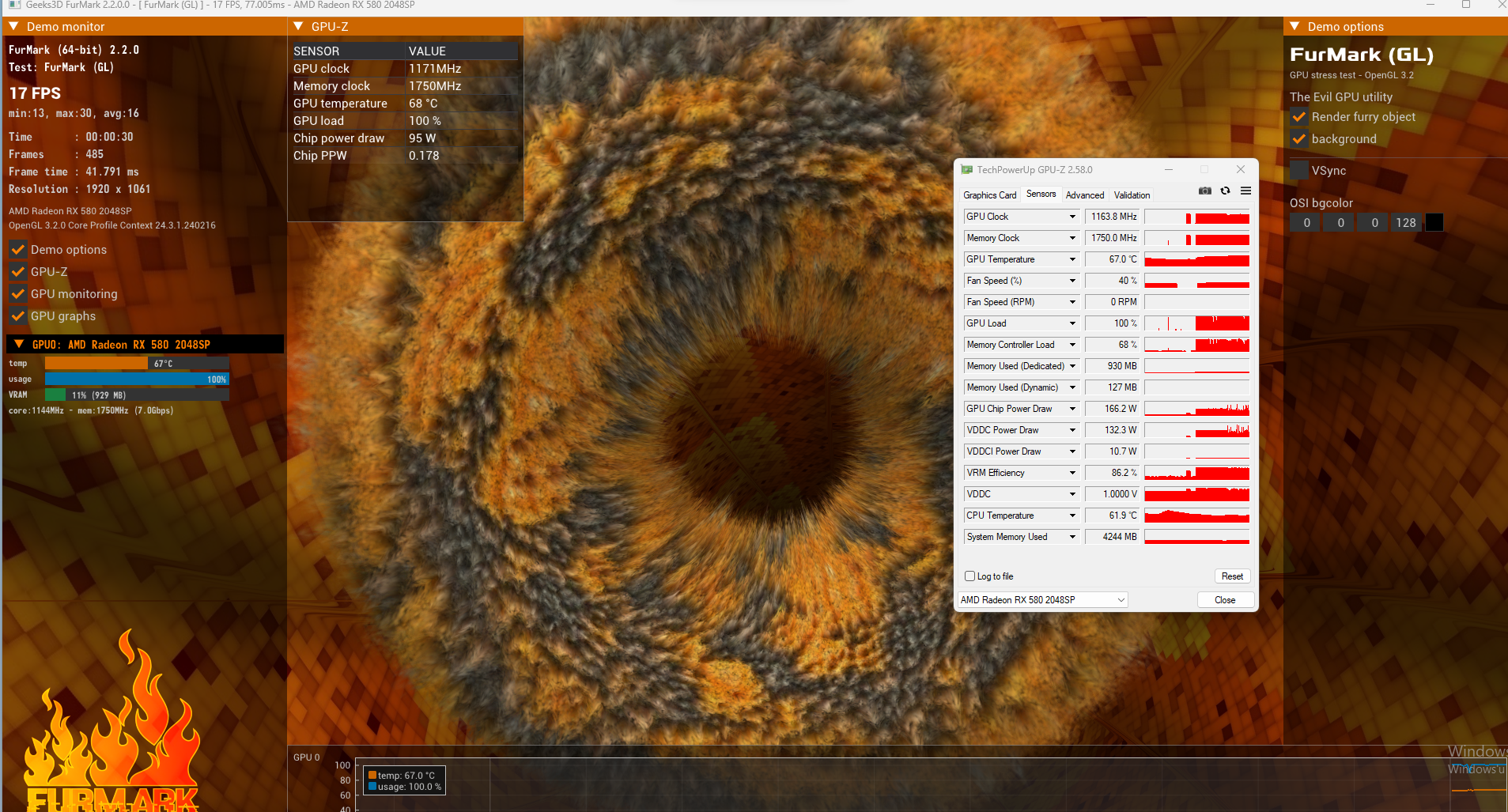Switch to the Graphics Card tab
Image resolution: width=1508 pixels, height=812 pixels.
tap(989, 195)
